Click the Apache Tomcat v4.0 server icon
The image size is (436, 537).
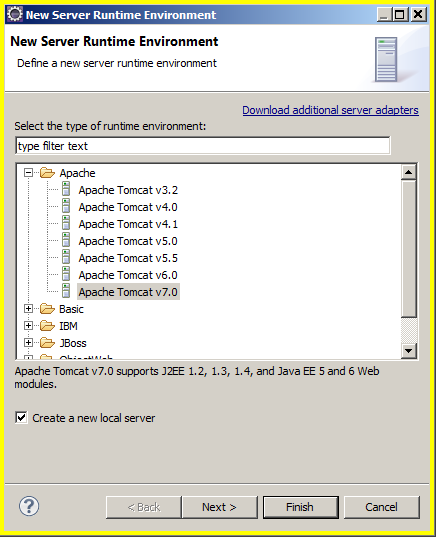pos(66,206)
